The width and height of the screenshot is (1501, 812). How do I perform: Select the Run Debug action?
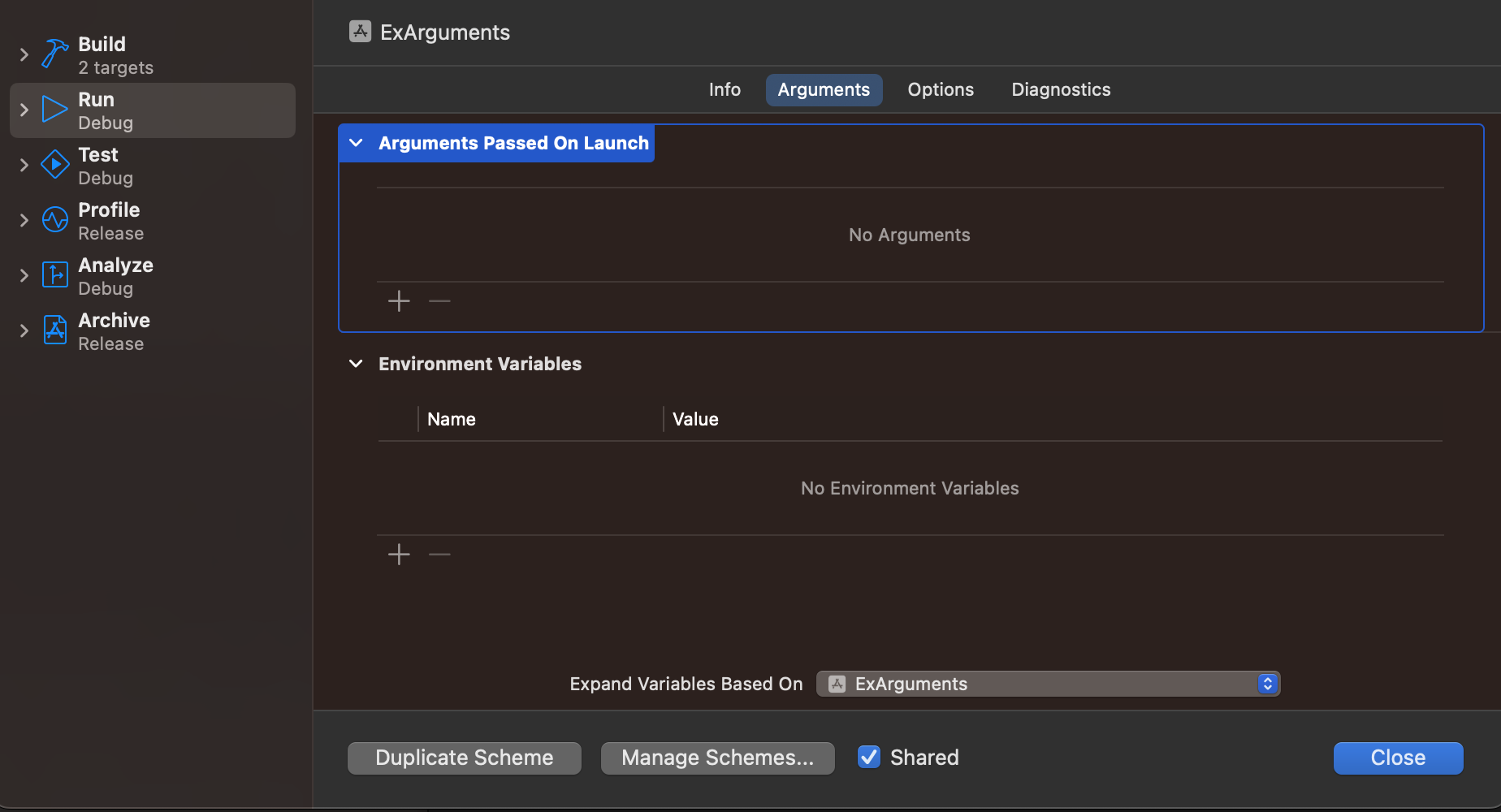(x=153, y=110)
